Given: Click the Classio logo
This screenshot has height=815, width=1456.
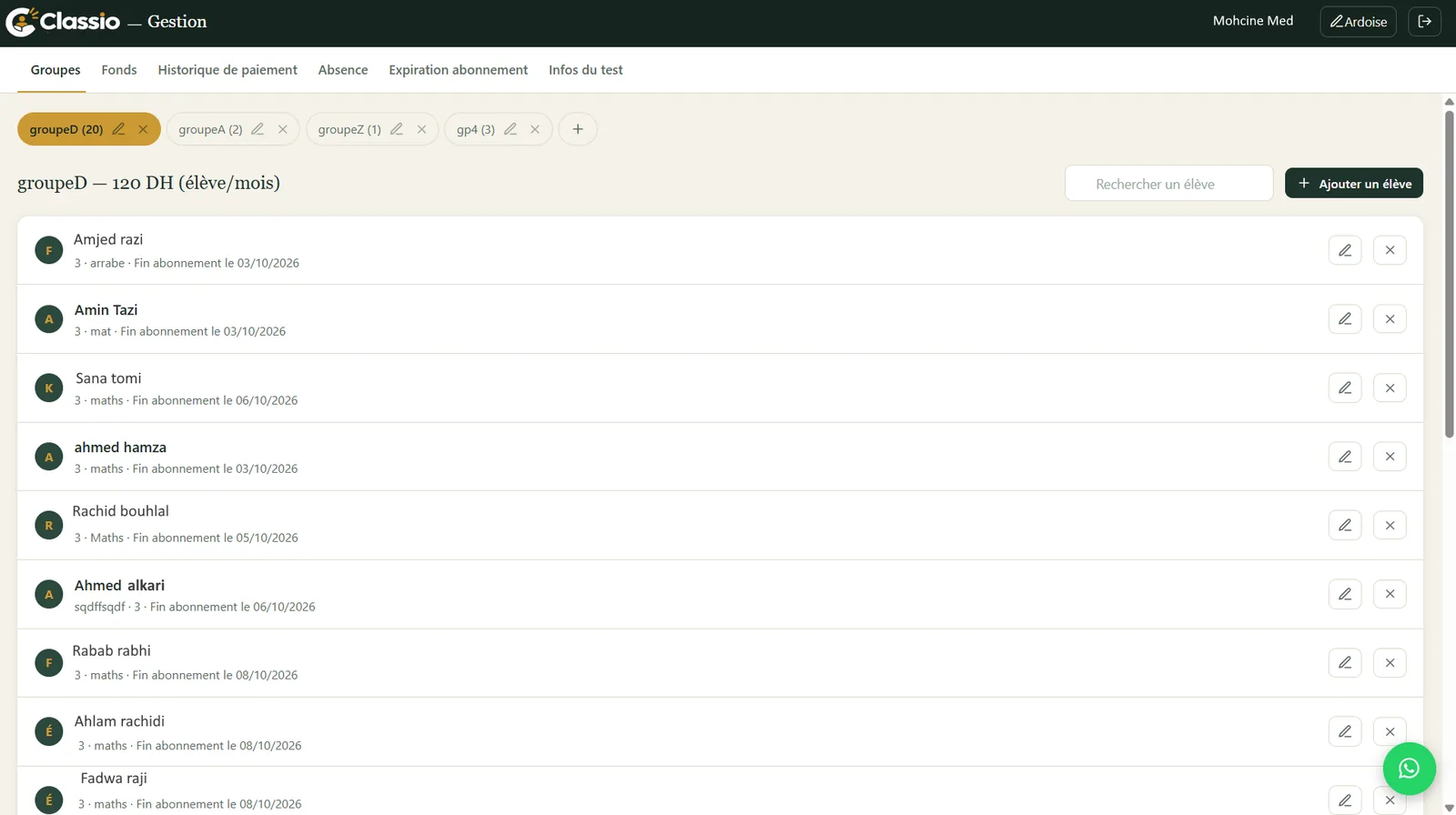Looking at the screenshot, I should click(x=63, y=22).
